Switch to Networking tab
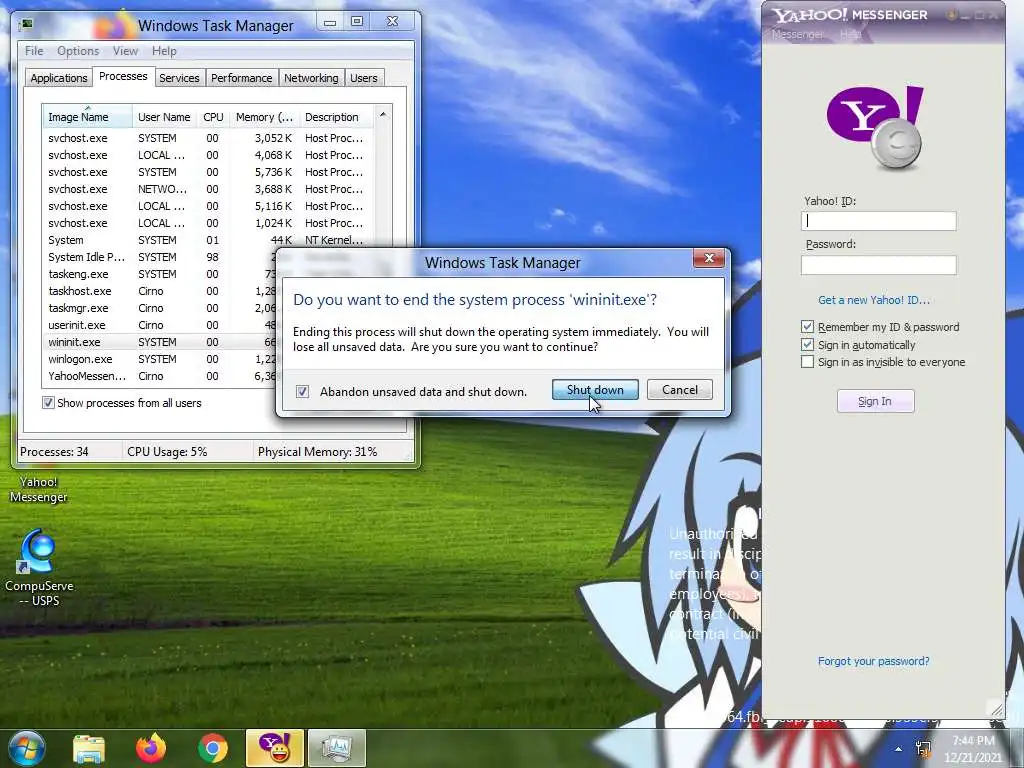Image resolution: width=1024 pixels, height=768 pixels. click(311, 78)
